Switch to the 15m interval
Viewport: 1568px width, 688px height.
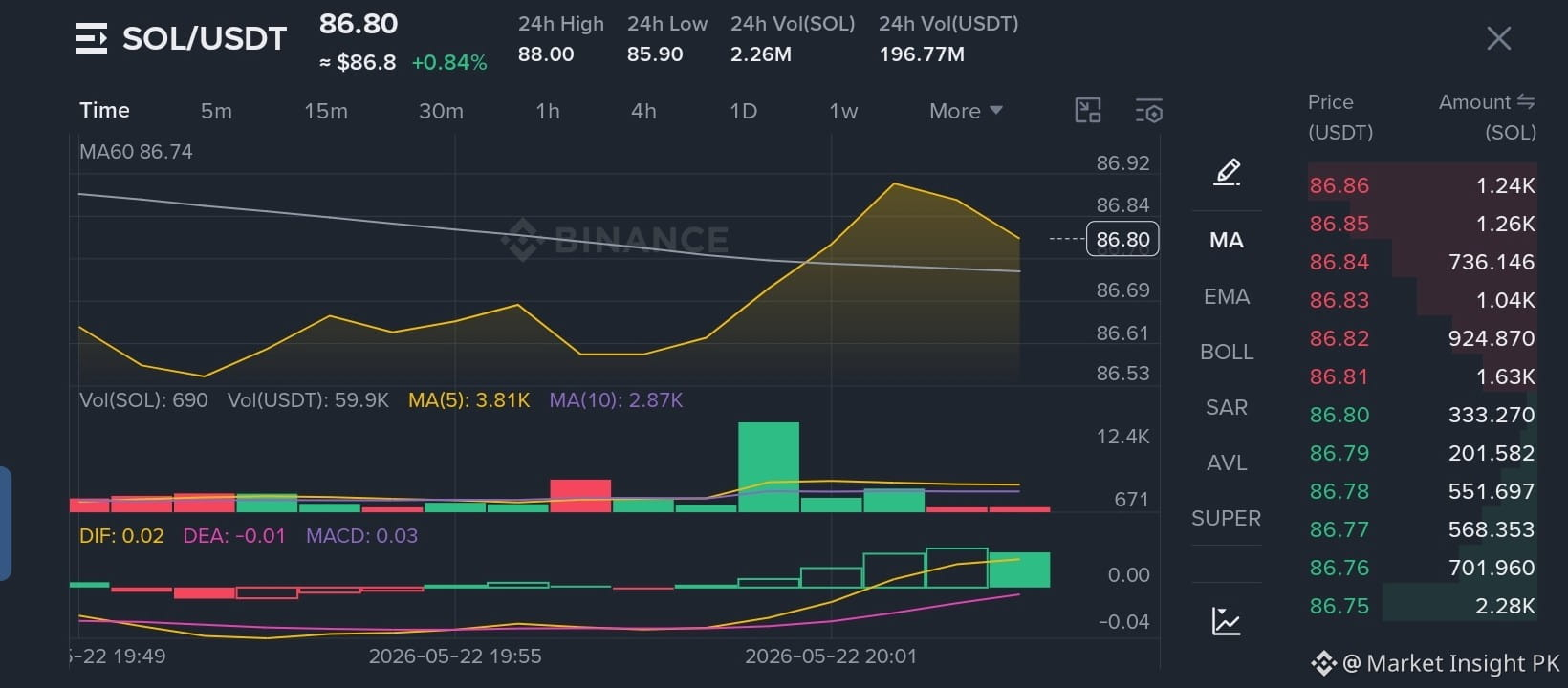(x=326, y=111)
